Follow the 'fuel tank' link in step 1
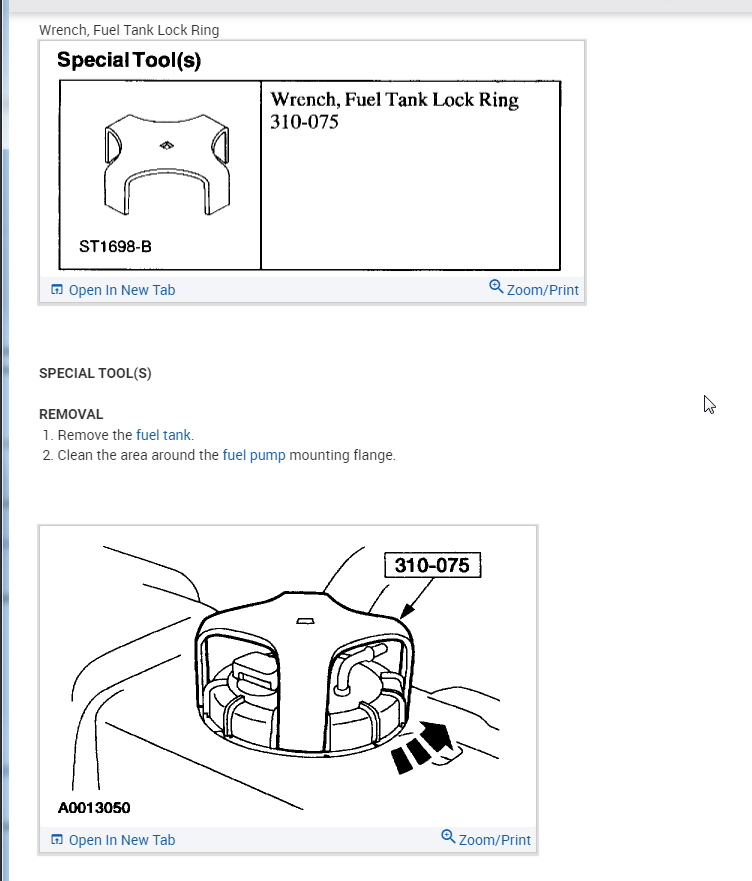The image size is (752, 881). pos(163,435)
